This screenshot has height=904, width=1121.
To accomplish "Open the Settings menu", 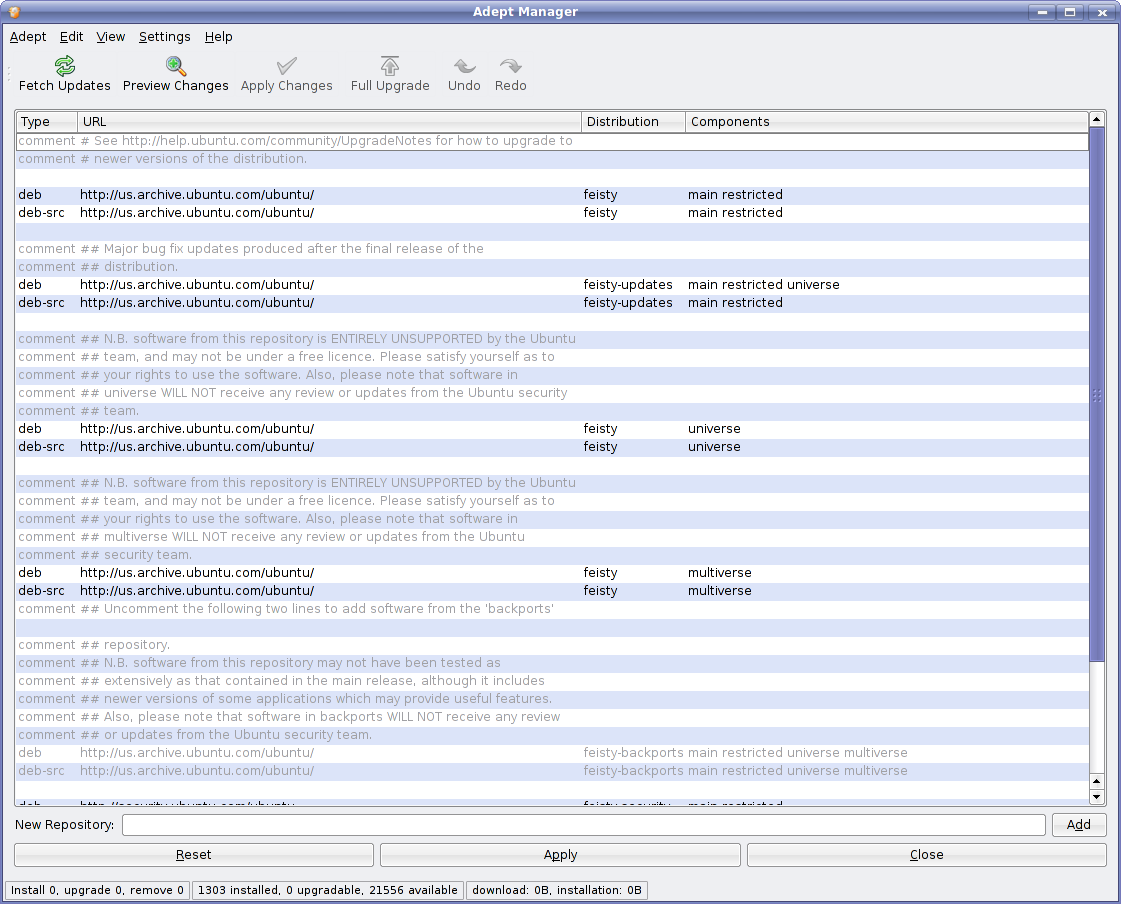I will coord(164,37).
